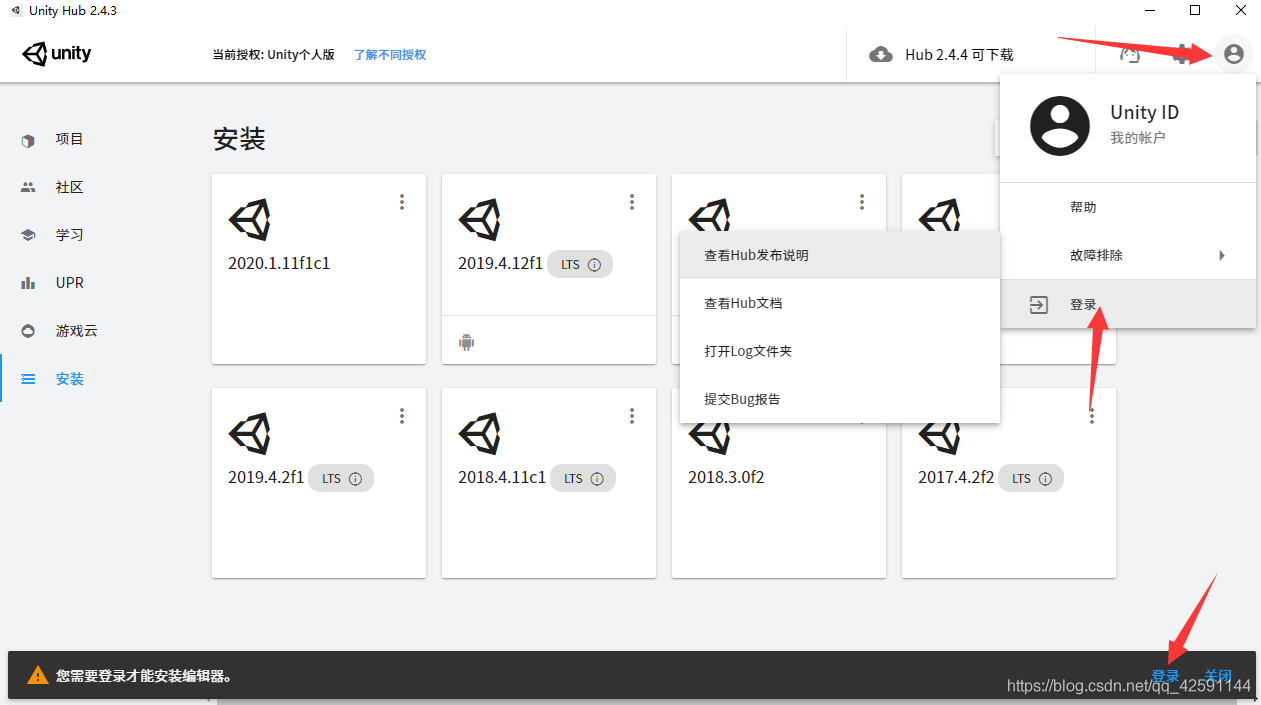Click 关闭 on the login warning bar

(x=1217, y=676)
